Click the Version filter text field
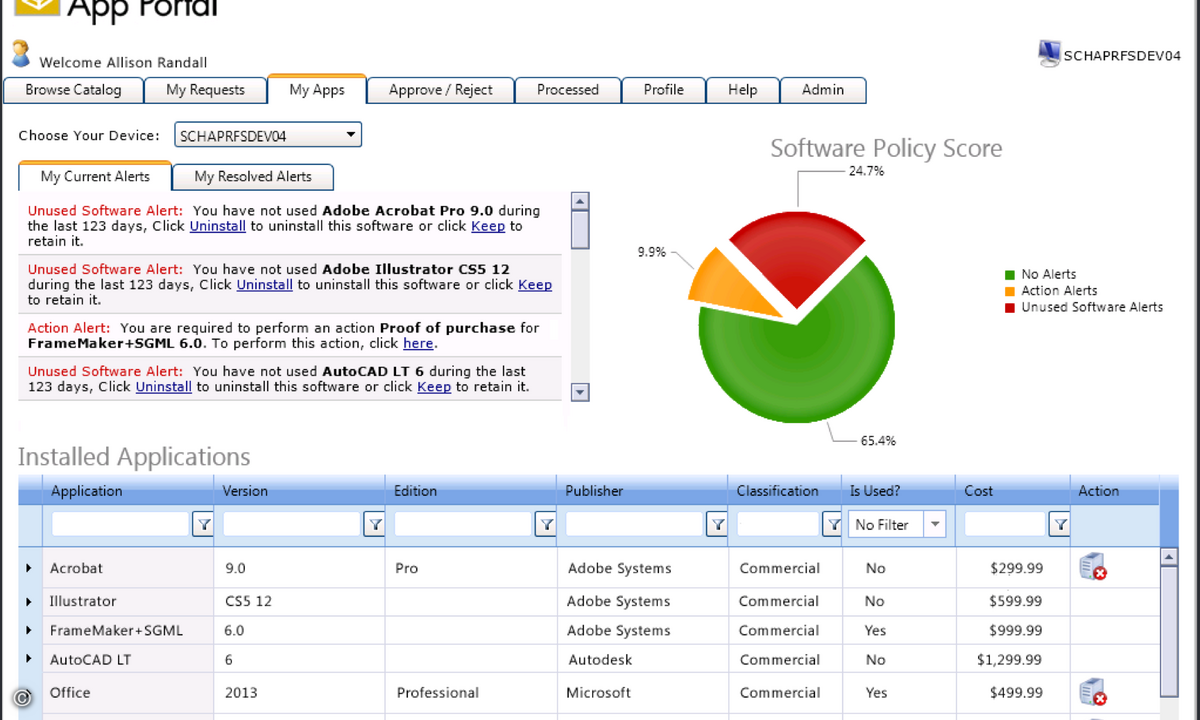Screen dimensions: 1200x720 click(x=292, y=524)
